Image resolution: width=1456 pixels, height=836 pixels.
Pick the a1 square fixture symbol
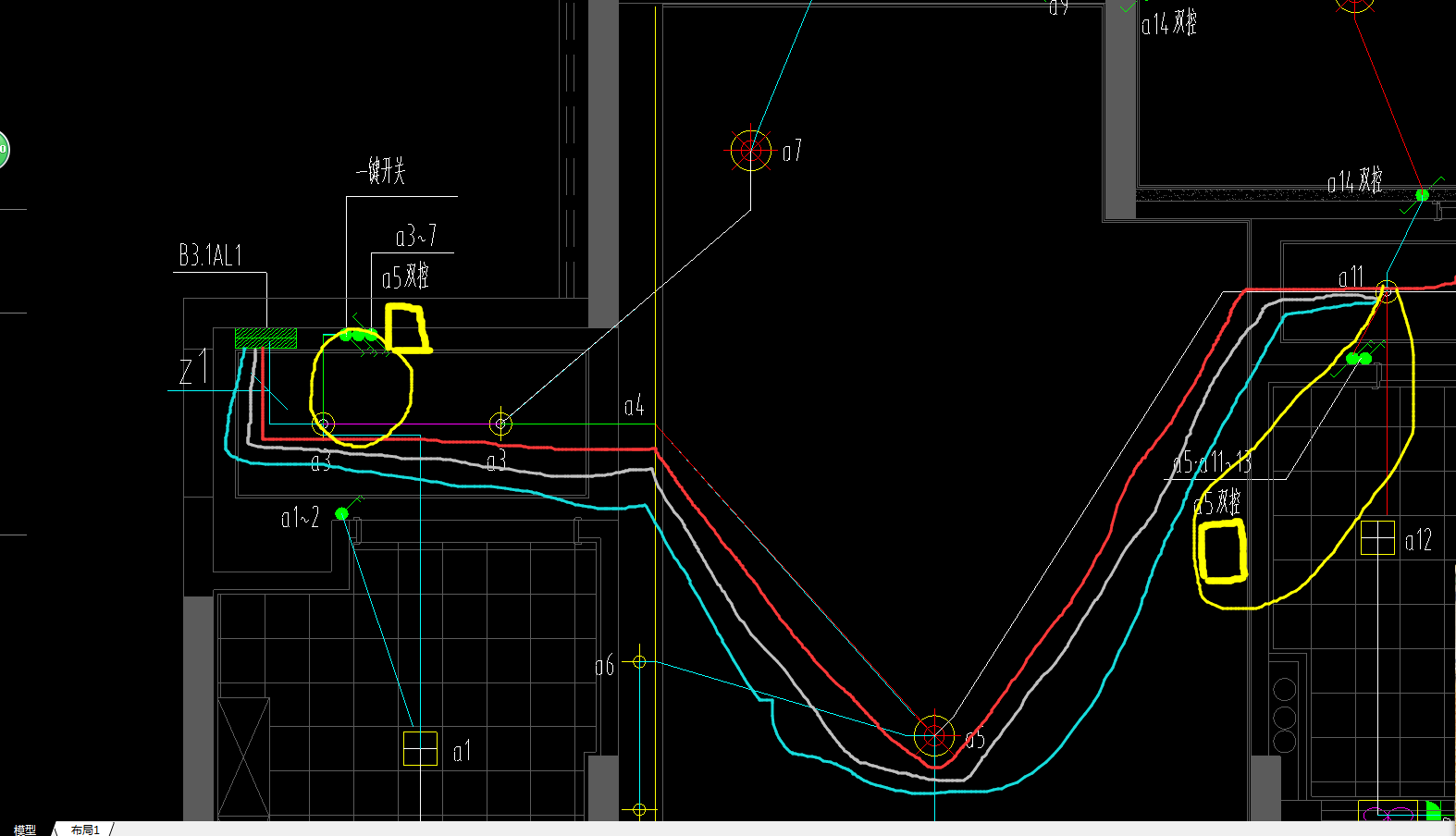[421, 748]
